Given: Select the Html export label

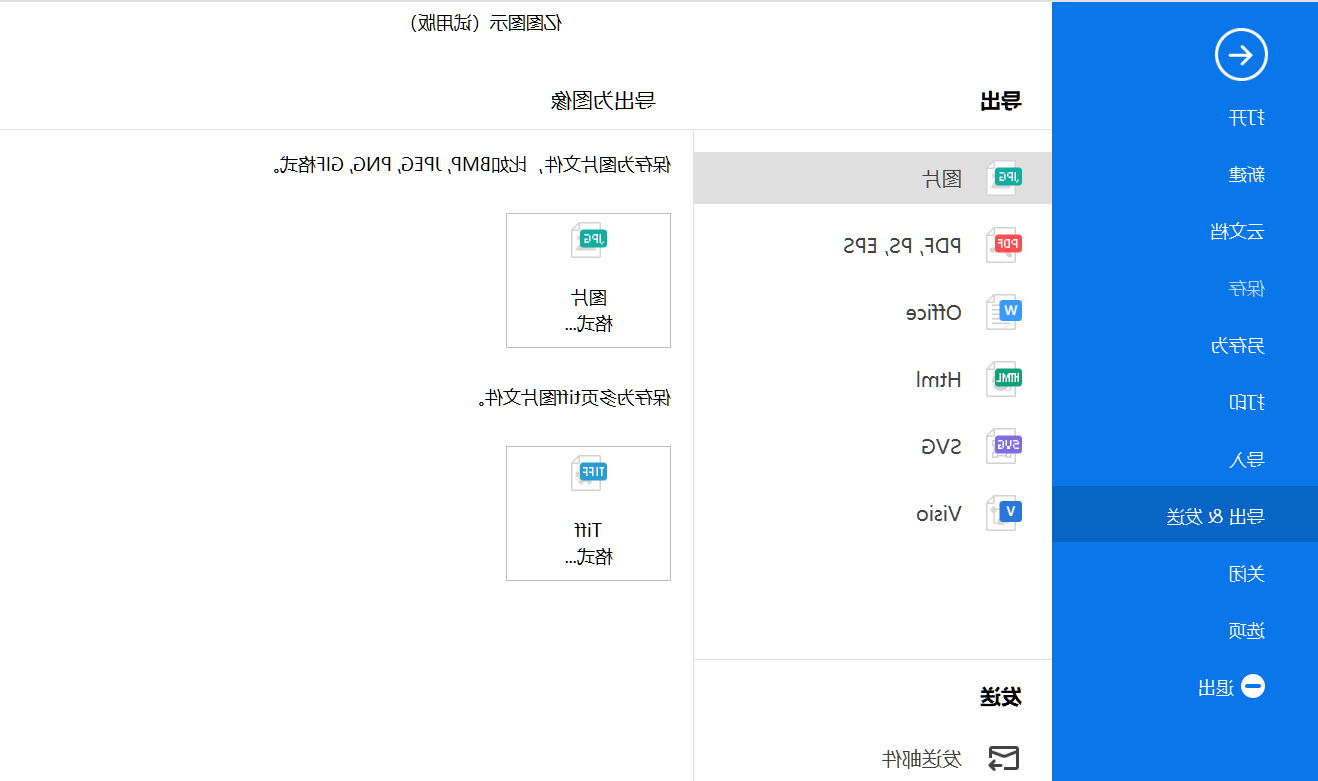Looking at the screenshot, I should (939, 380).
